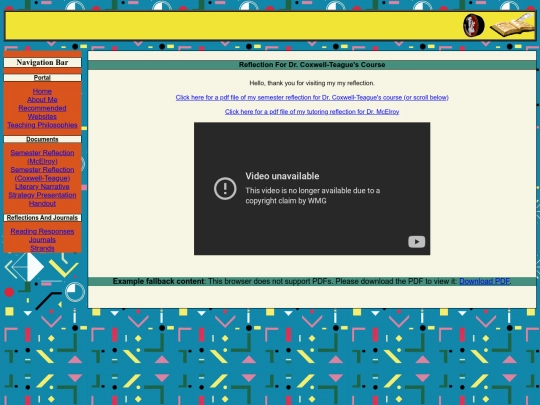This screenshot has width=540, height=405.
Task: Click the Reflections And Journals section label
Action: (42, 218)
